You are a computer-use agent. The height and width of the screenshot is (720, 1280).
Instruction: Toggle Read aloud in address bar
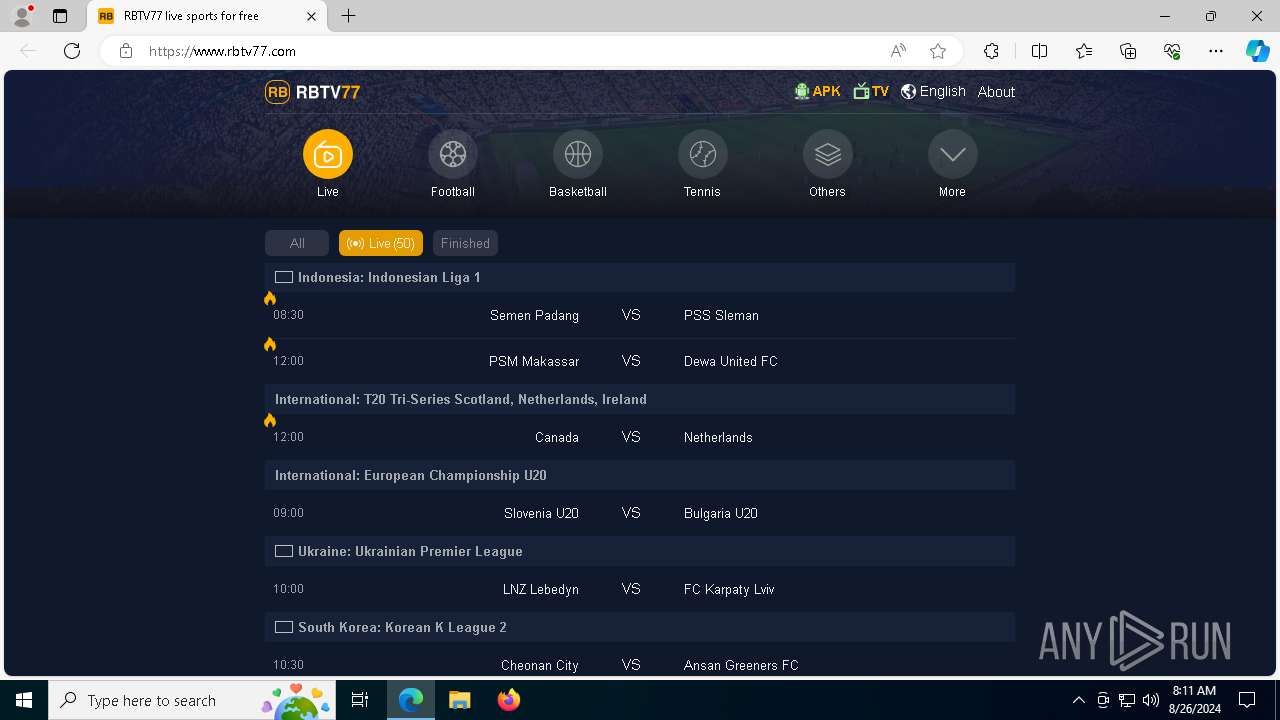point(898,51)
